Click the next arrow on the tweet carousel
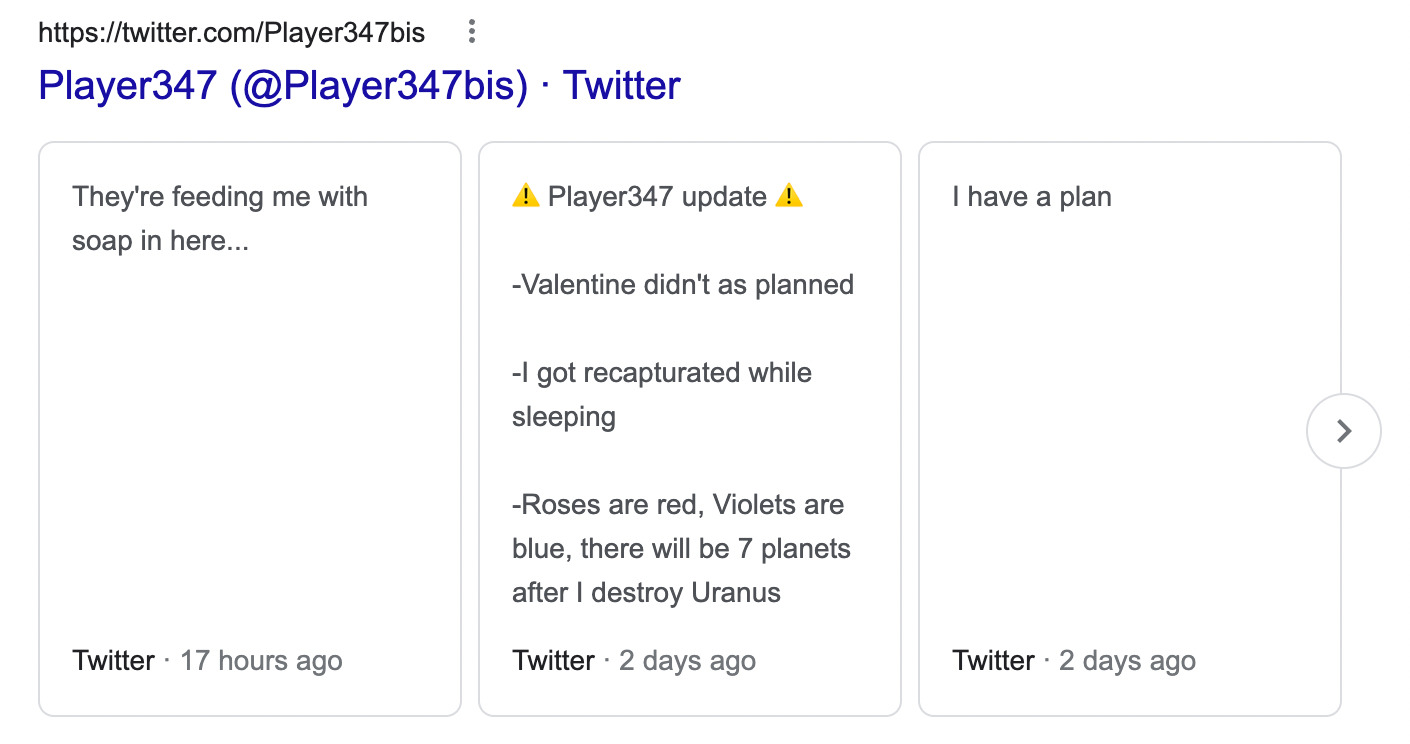 click(x=1343, y=431)
